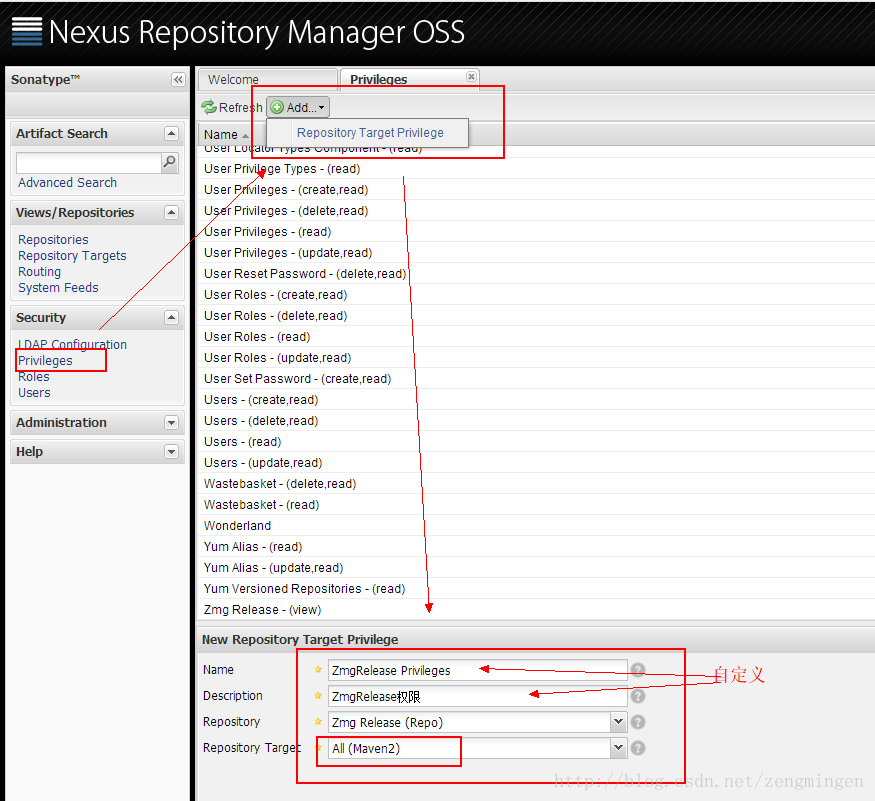Collapse the Views/Repositories section
The image size is (875, 801).
[x=171, y=213]
